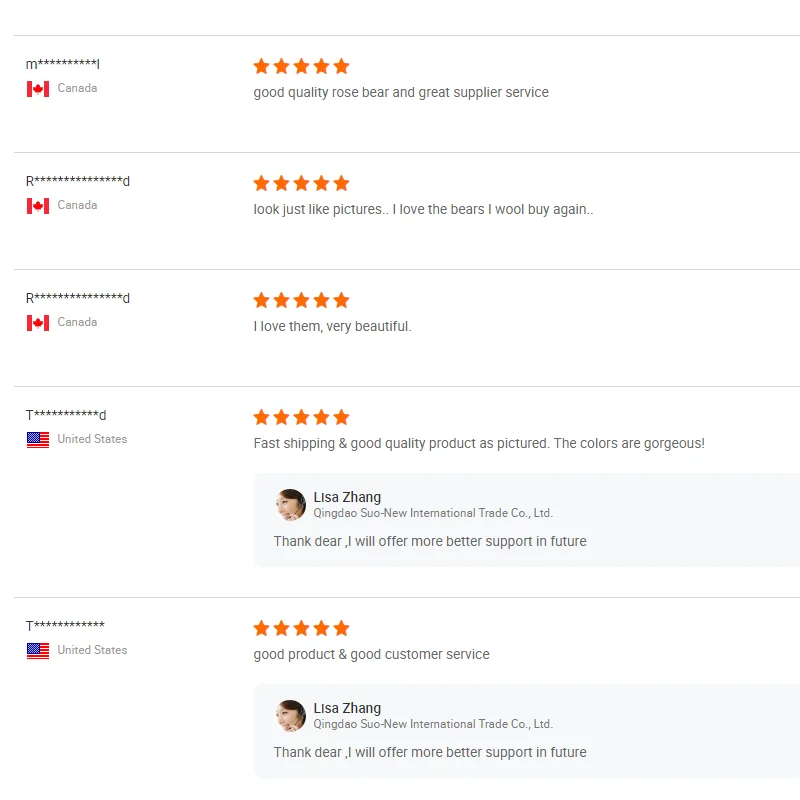Click Lisa Zhang avatar in first supplier reply
This screenshot has width=800, height=800.
click(291, 505)
